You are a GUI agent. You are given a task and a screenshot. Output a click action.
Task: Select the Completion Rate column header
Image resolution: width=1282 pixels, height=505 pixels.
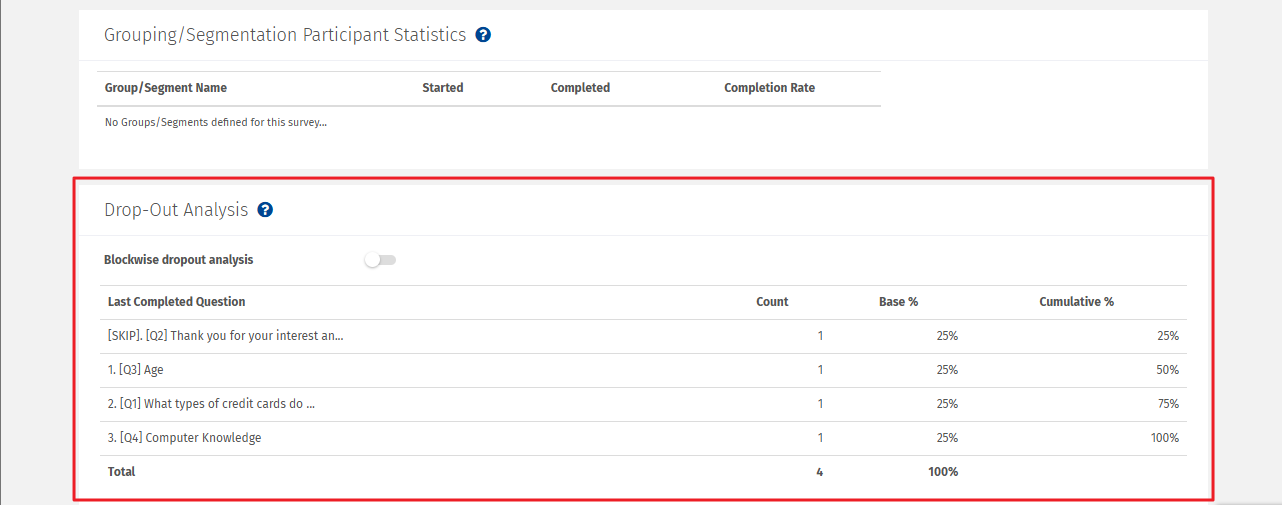[x=769, y=88]
